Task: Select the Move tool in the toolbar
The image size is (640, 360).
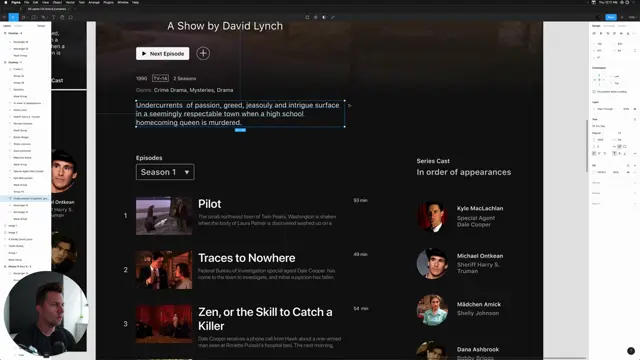Action: click(13, 18)
